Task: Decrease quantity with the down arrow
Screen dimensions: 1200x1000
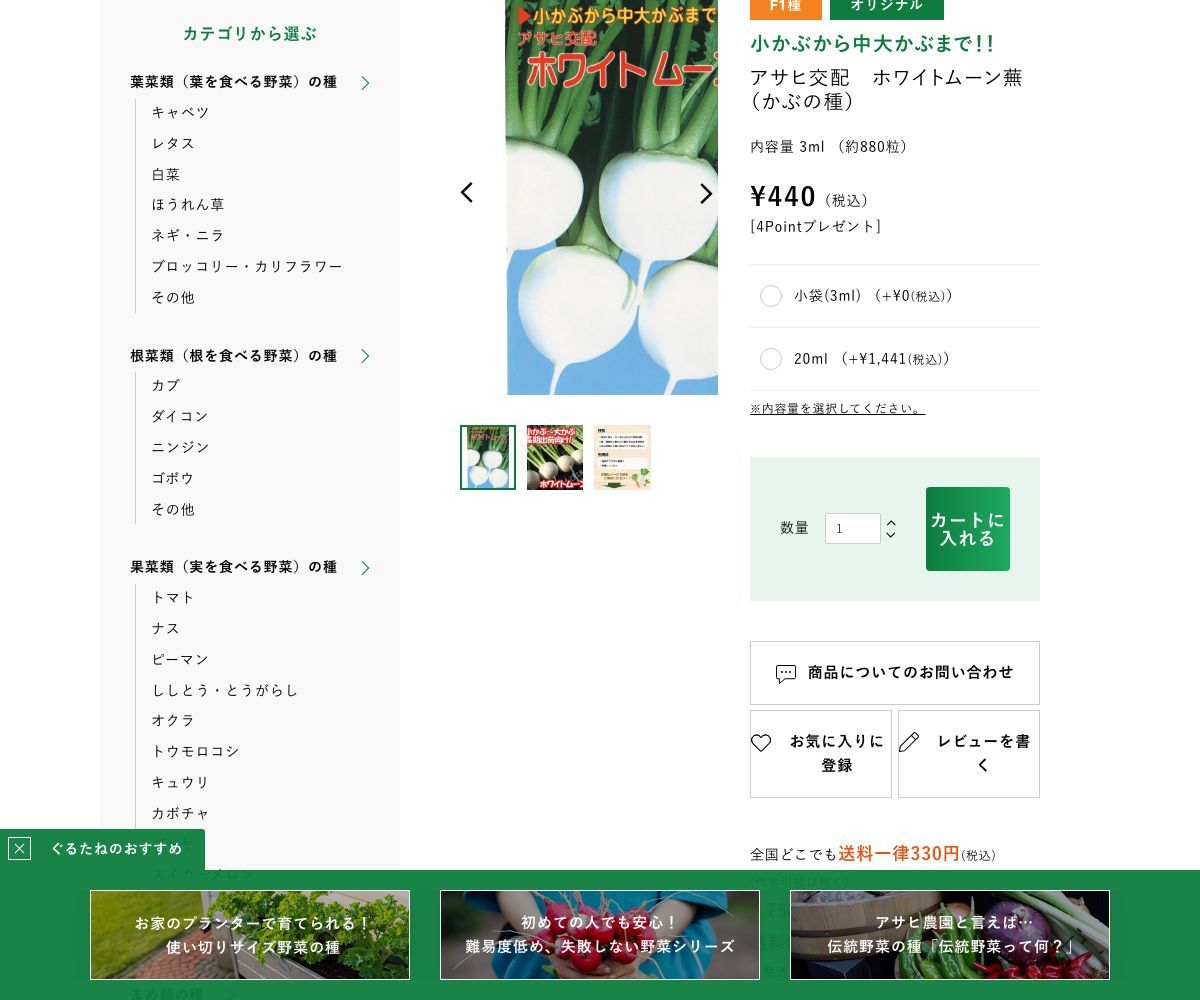Action: coord(891,536)
